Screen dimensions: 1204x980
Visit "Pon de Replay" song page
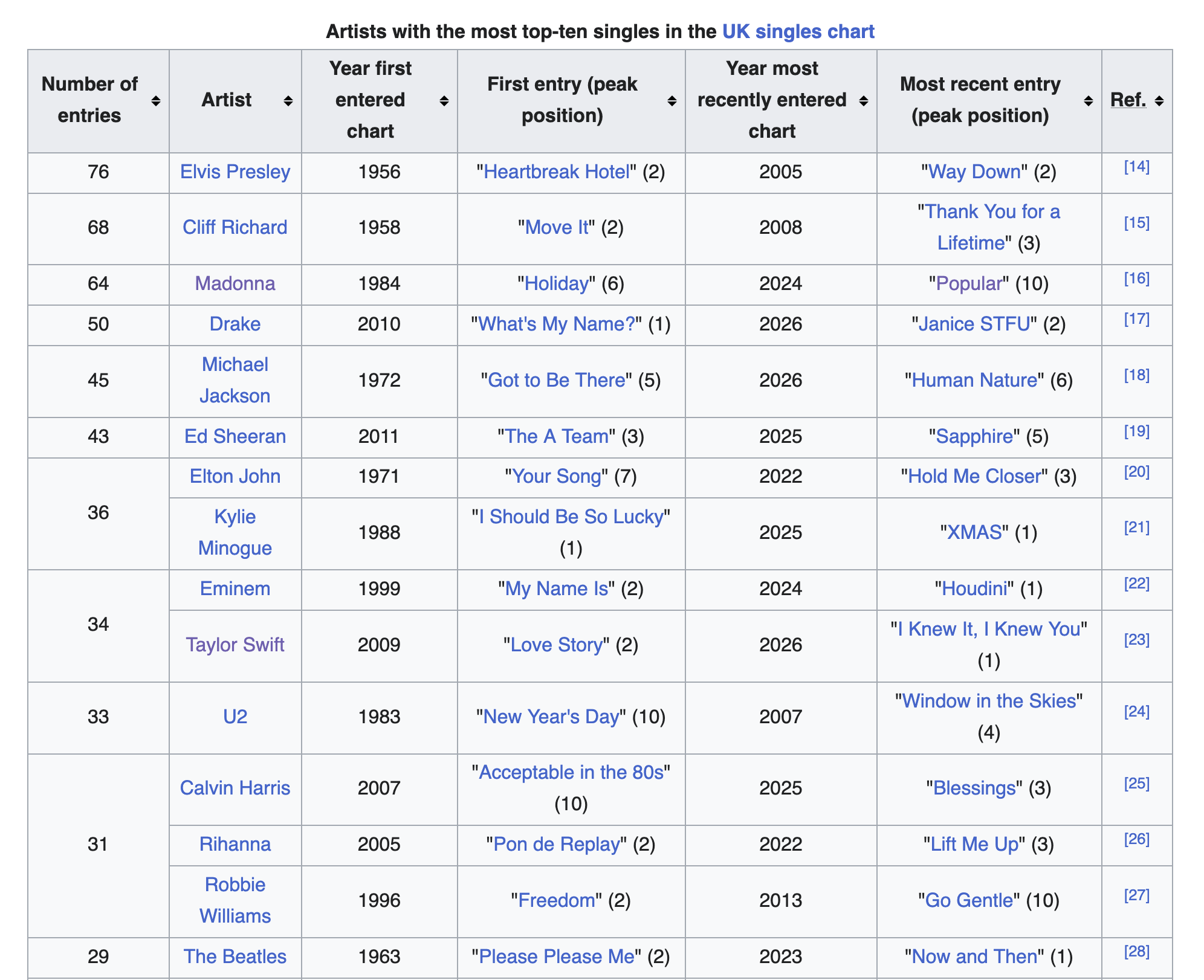557,845
